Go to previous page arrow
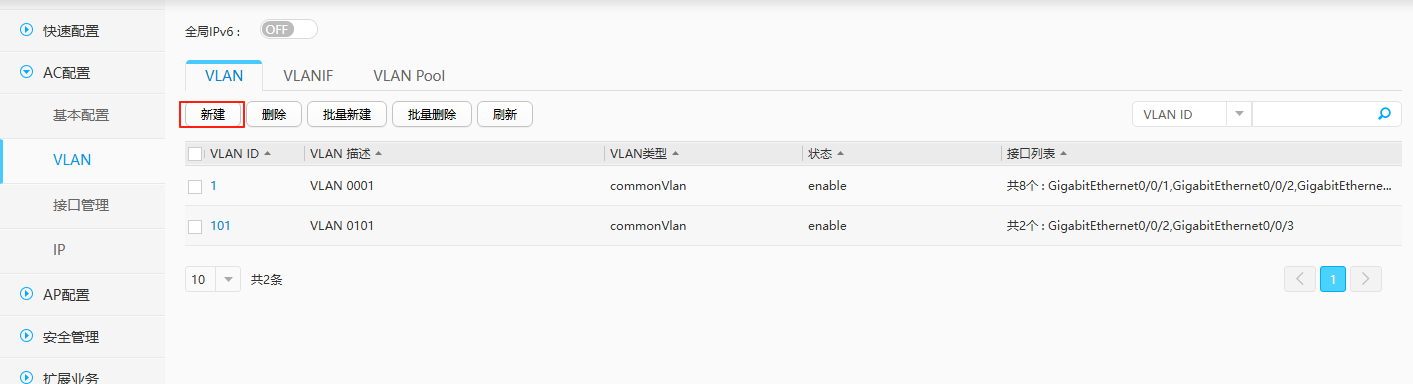This screenshot has height=384, width=1413. (1299, 279)
